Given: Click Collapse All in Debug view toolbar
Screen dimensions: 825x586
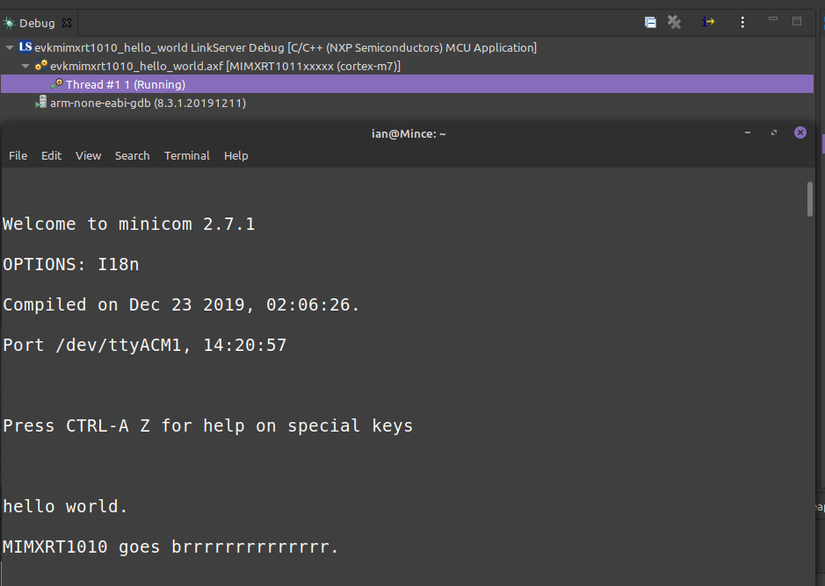Looking at the screenshot, I should coord(650,22).
